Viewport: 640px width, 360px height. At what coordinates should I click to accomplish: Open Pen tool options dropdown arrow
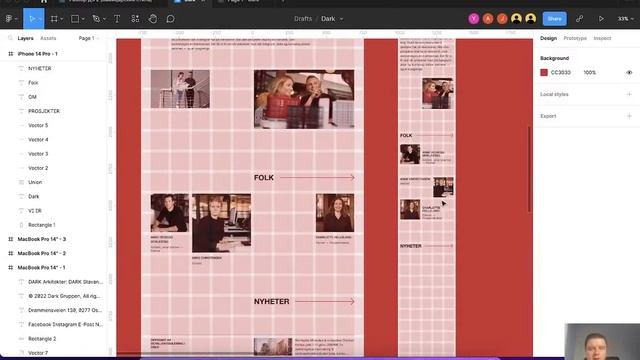pyautogui.click(x=104, y=19)
